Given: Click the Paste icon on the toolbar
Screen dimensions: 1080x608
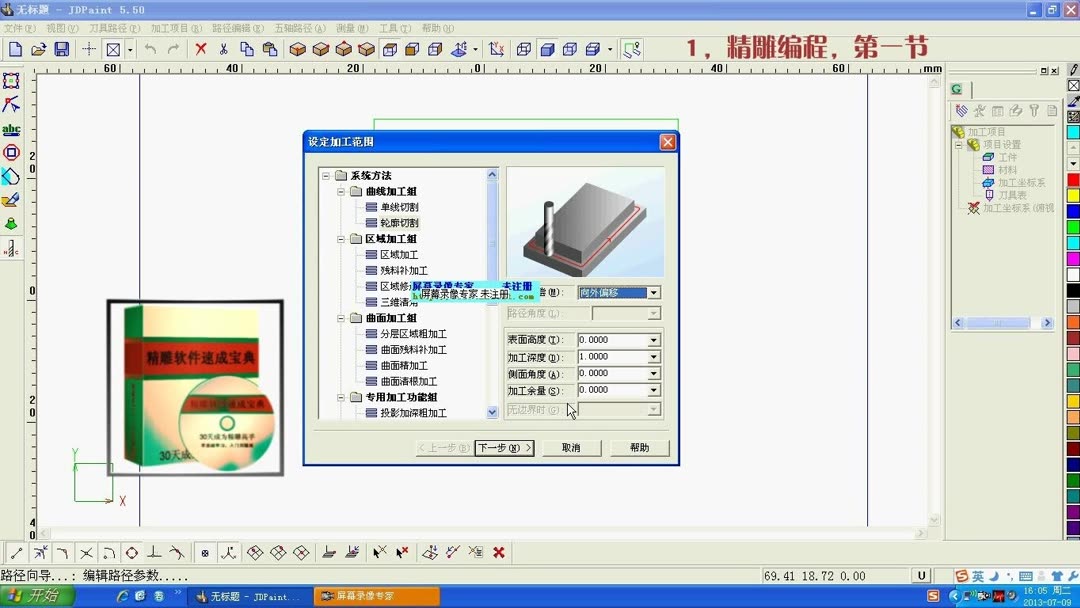Looking at the screenshot, I should point(271,48).
